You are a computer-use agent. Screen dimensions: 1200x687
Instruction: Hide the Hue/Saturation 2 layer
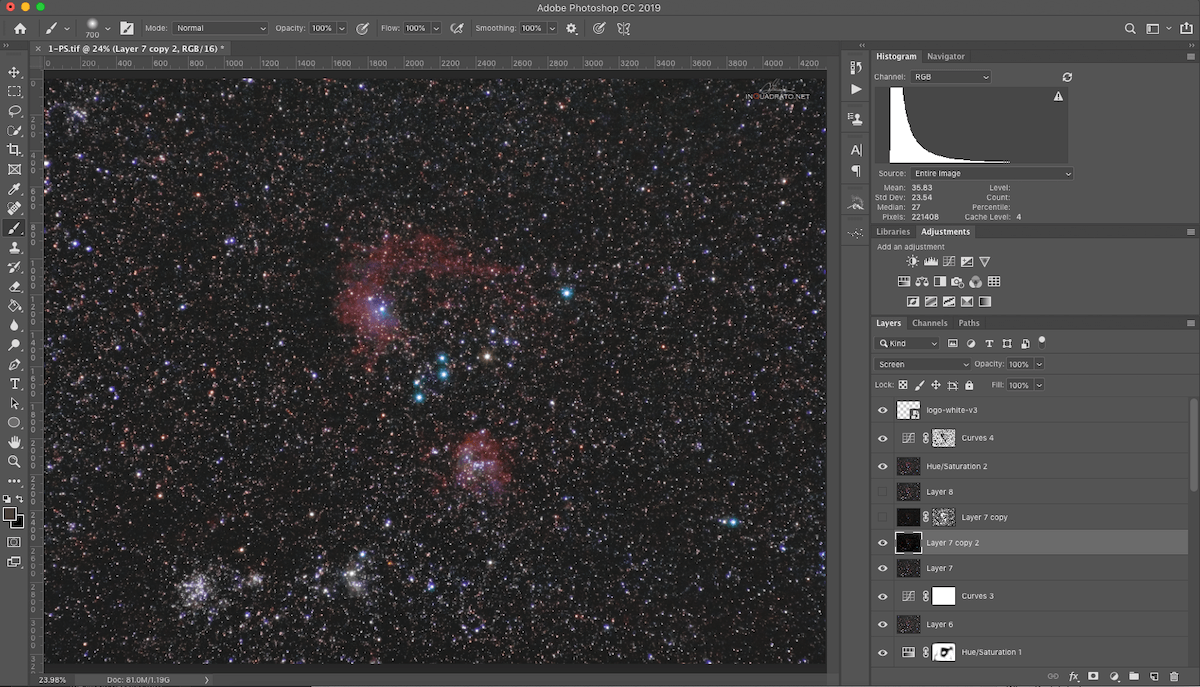point(882,466)
